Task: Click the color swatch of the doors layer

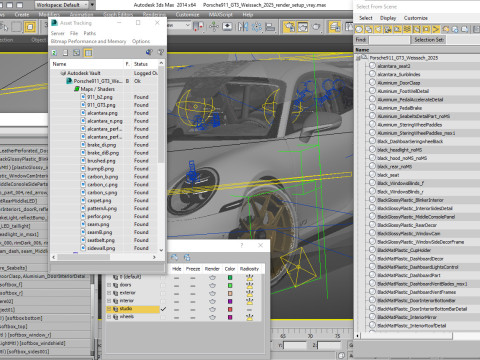Action: [230, 285]
